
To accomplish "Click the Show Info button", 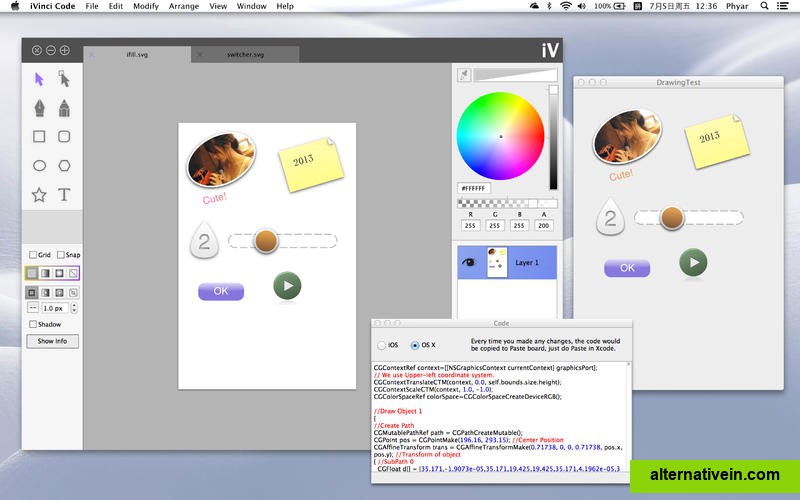I will click(x=52, y=341).
